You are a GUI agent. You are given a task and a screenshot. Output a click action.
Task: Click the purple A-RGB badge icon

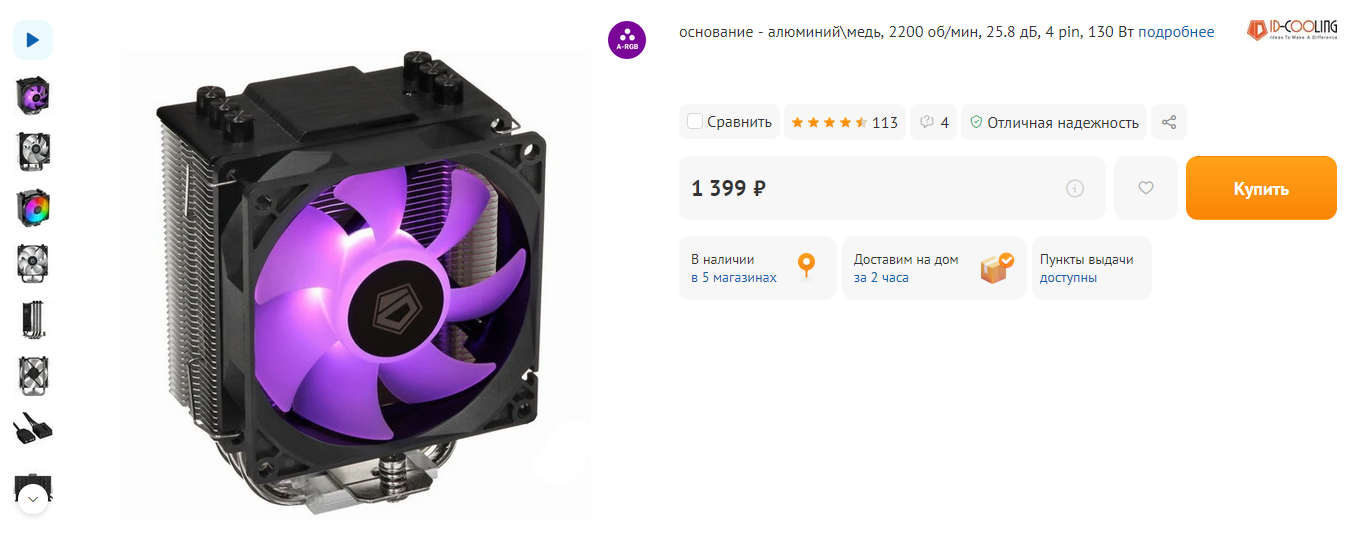627,39
